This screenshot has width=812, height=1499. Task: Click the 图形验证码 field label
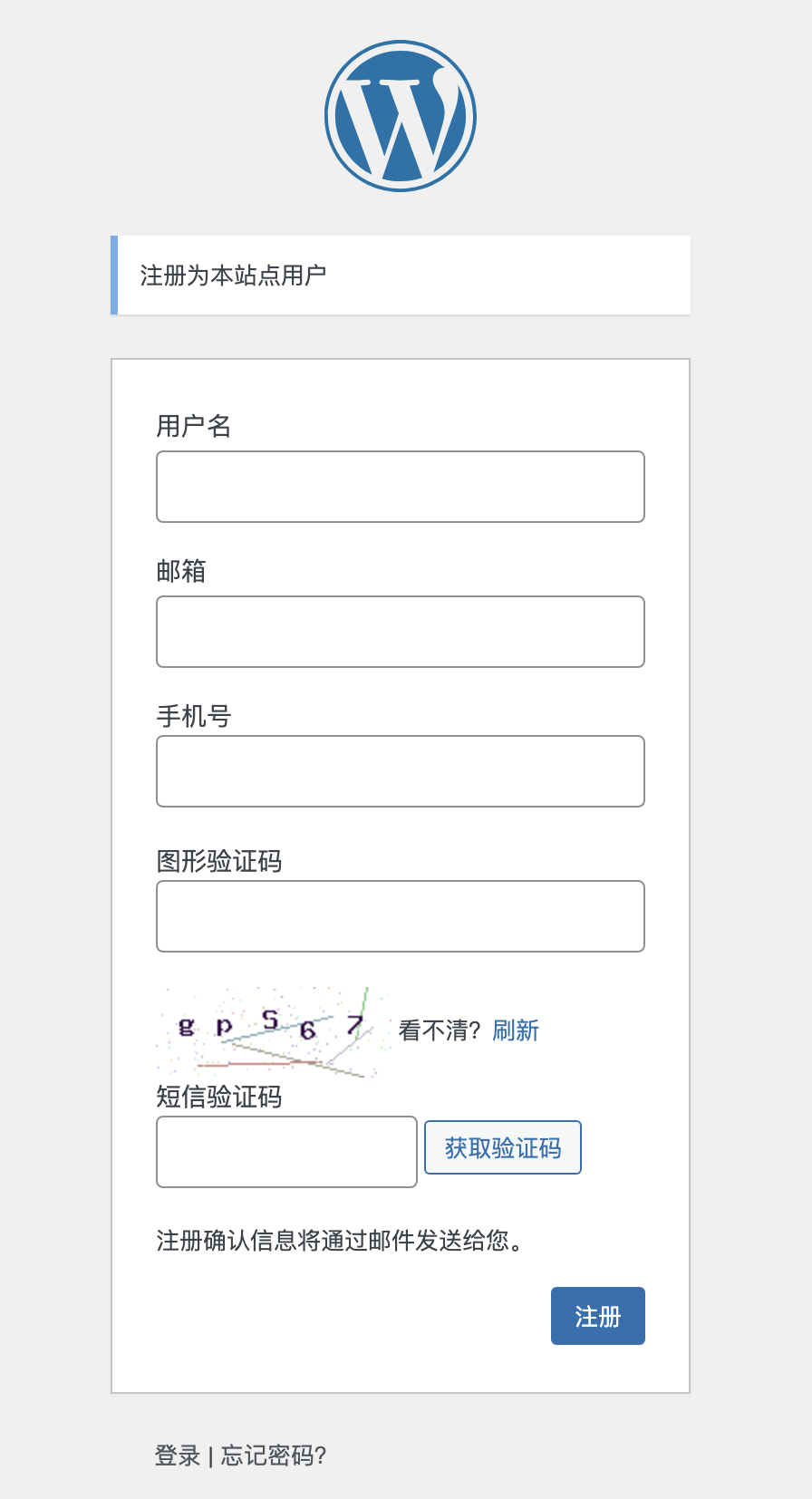[x=219, y=861]
